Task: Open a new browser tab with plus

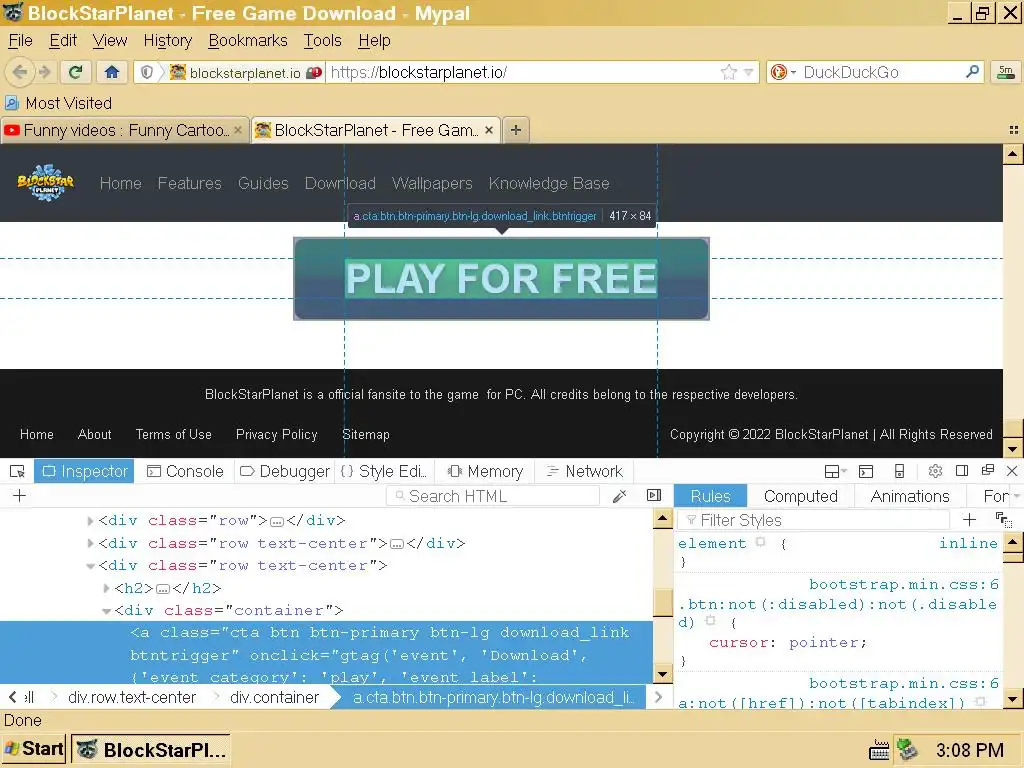Action: (x=516, y=130)
